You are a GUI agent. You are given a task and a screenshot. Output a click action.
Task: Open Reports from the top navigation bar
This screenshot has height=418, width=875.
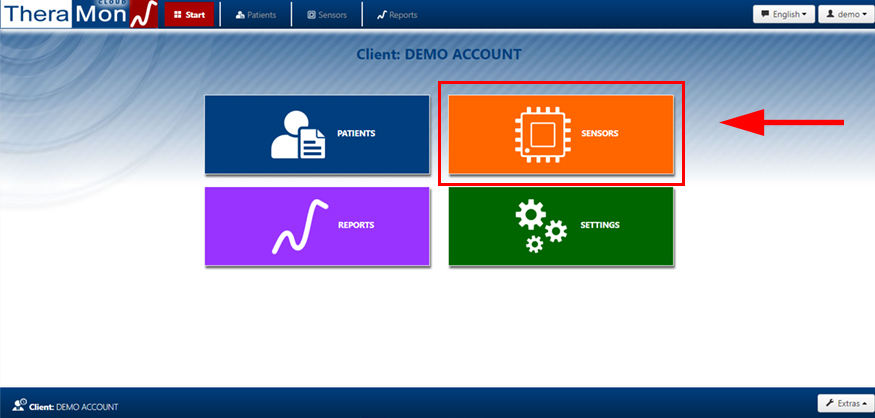coord(397,15)
